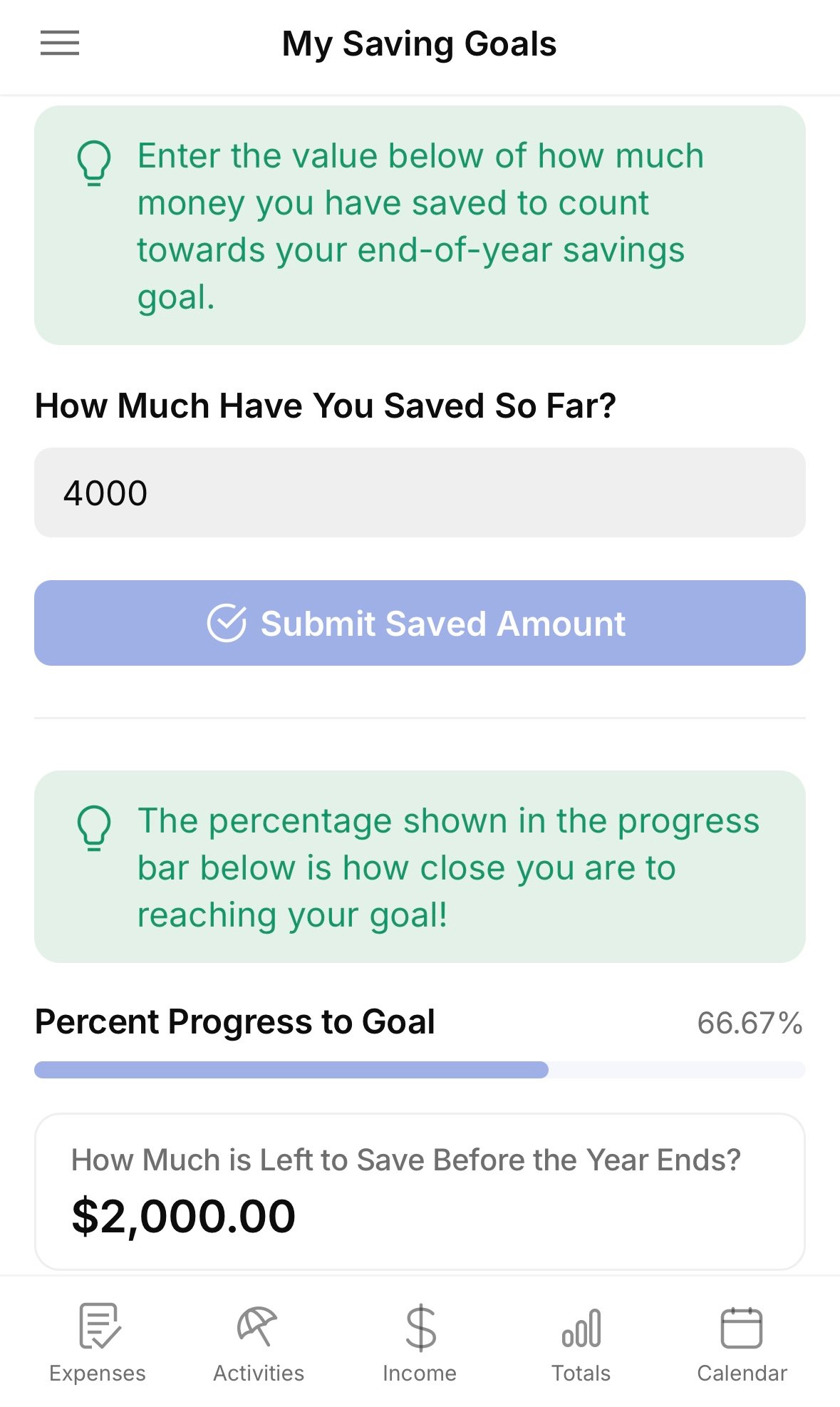The width and height of the screenshot is (840, 1407).
Task: Open the Calendar tab label
Action: pos(742,1373)
